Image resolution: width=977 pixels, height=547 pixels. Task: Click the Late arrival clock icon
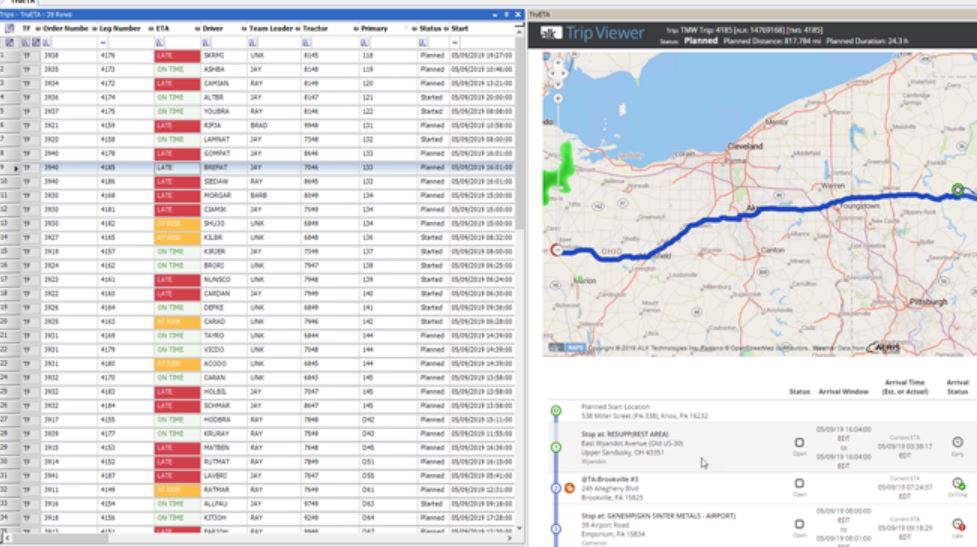coord(958,525)
